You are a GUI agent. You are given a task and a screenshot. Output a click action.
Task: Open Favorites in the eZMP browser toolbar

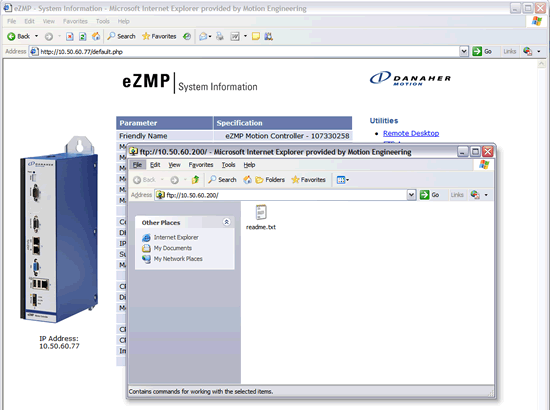pos(159,36)
